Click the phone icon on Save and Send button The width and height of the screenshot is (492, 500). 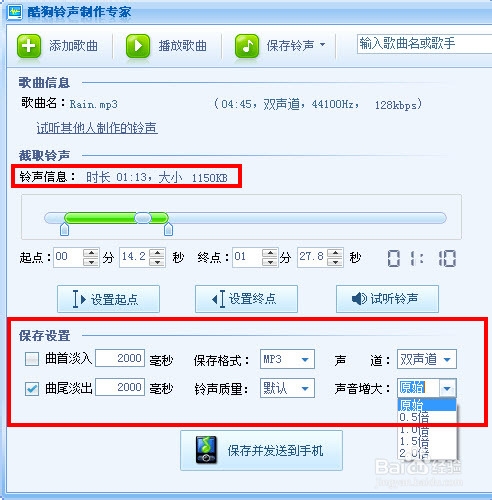(x=206, y=450)
